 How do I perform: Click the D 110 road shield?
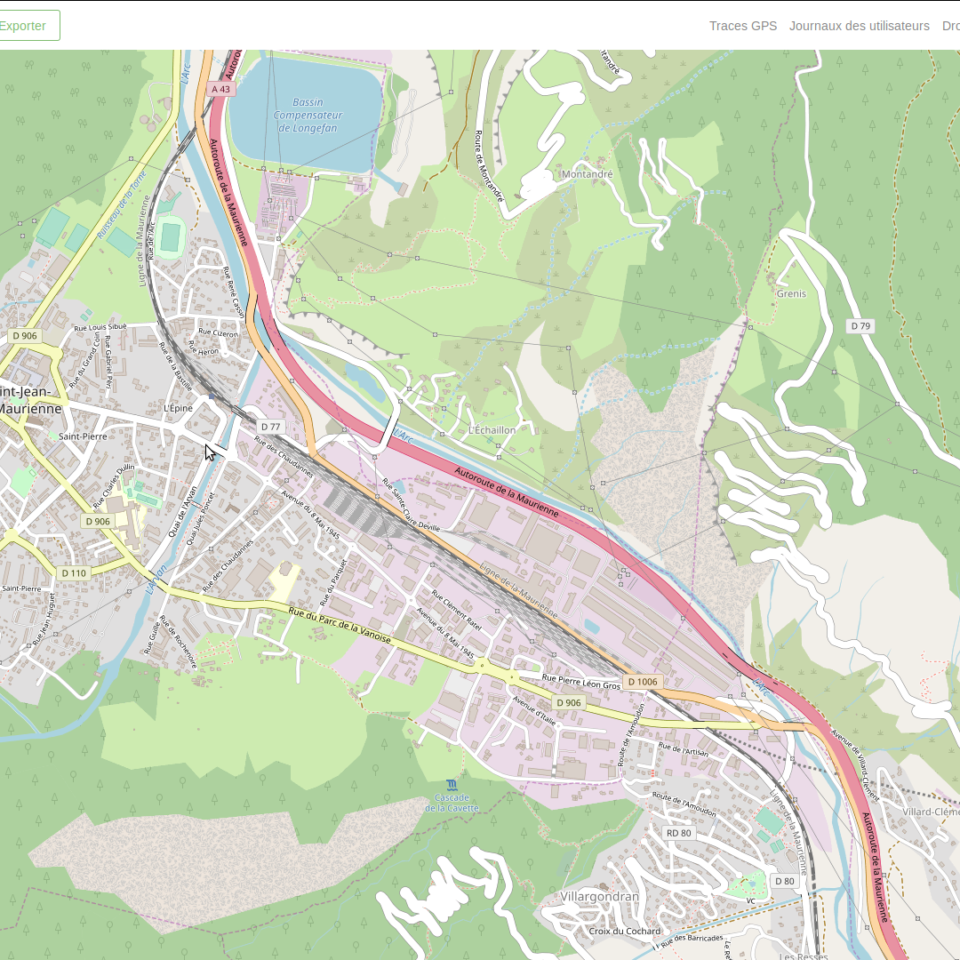(73, 573)
